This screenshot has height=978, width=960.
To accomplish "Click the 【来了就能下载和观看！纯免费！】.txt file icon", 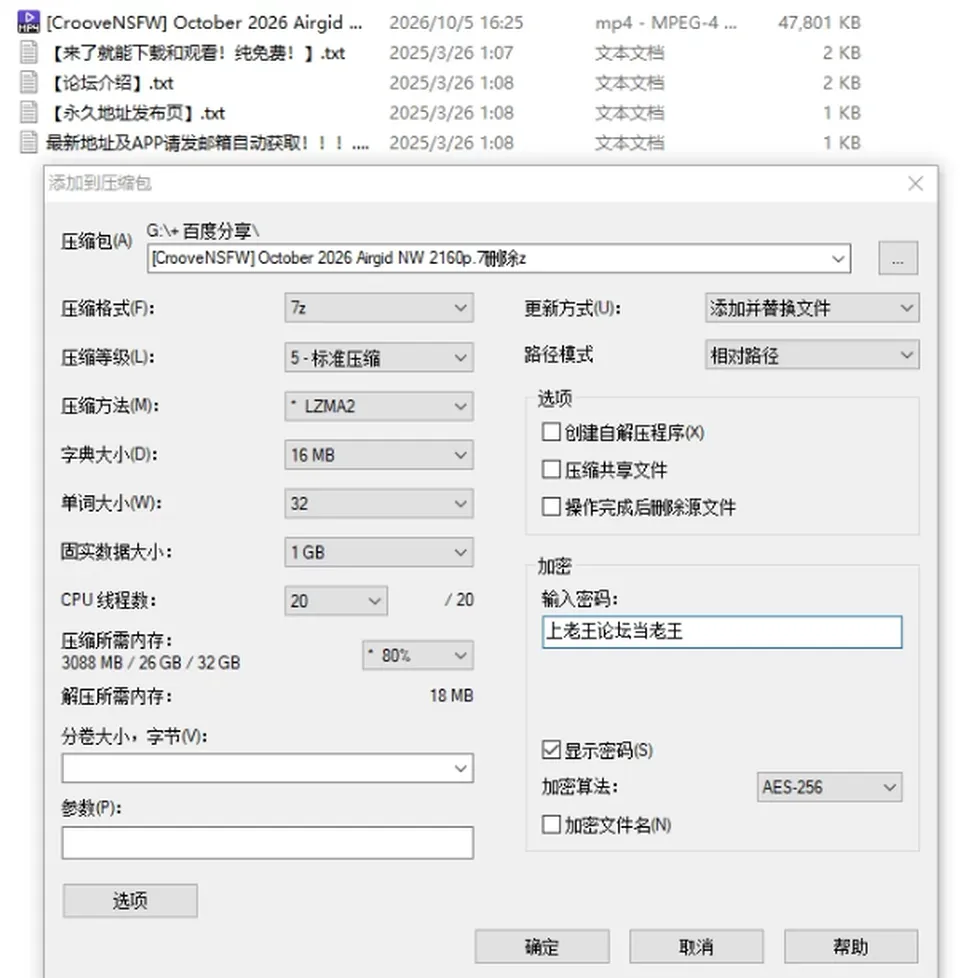I will point(28,52).
